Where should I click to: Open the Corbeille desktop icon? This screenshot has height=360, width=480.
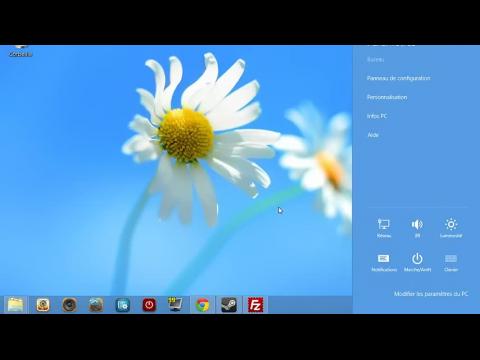pyautogui.click(x=20, y=51)
